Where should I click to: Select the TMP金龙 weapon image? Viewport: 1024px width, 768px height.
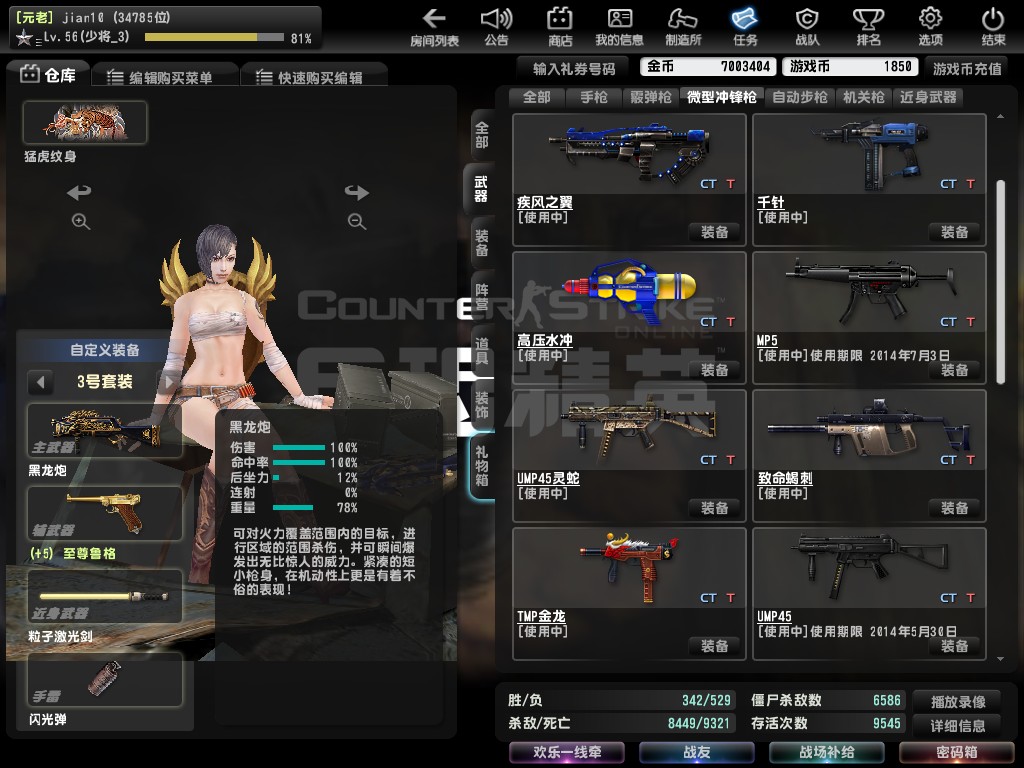coord(629,568)
